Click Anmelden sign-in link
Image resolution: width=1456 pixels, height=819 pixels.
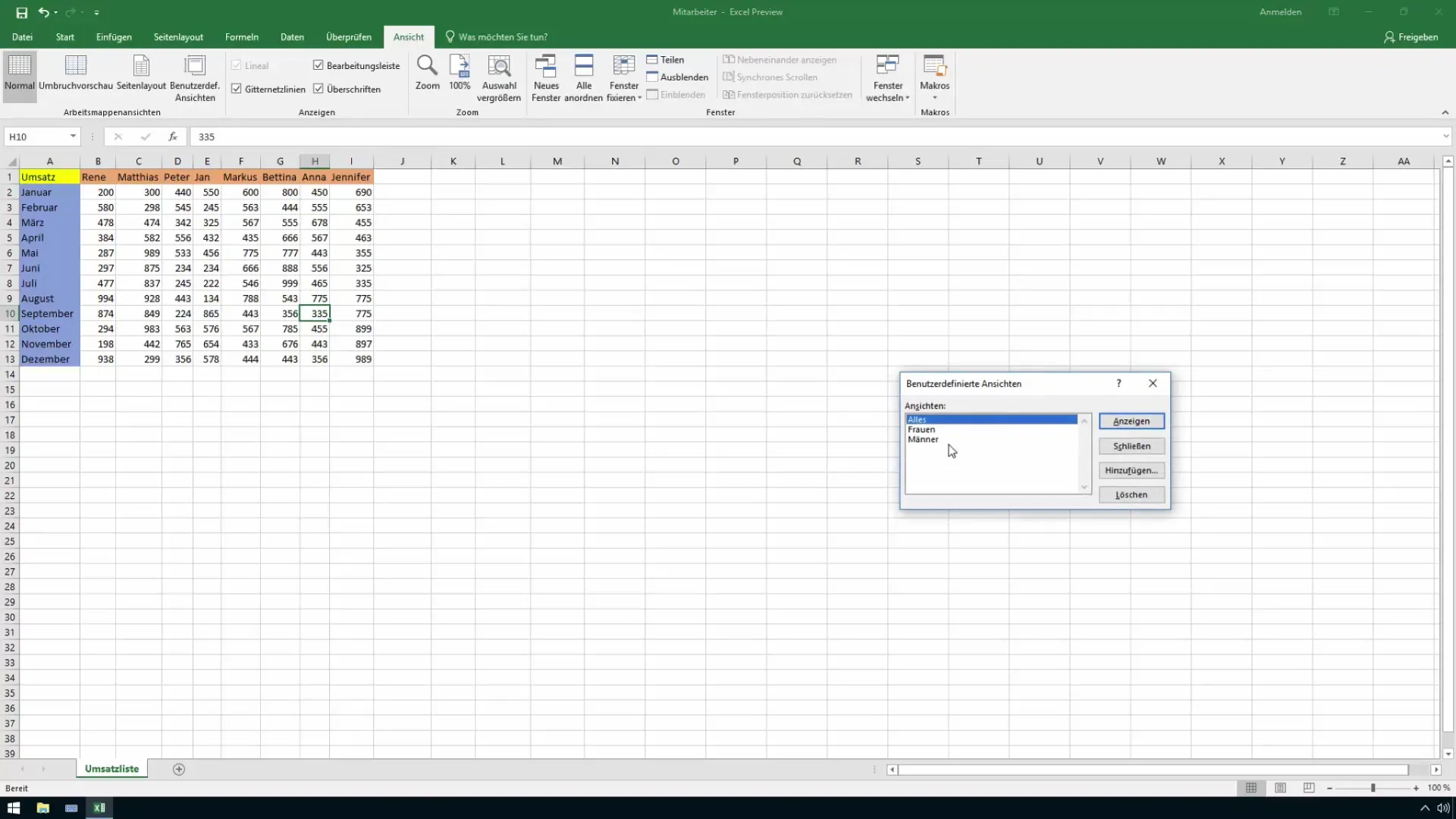click(x=1280, y=12)
